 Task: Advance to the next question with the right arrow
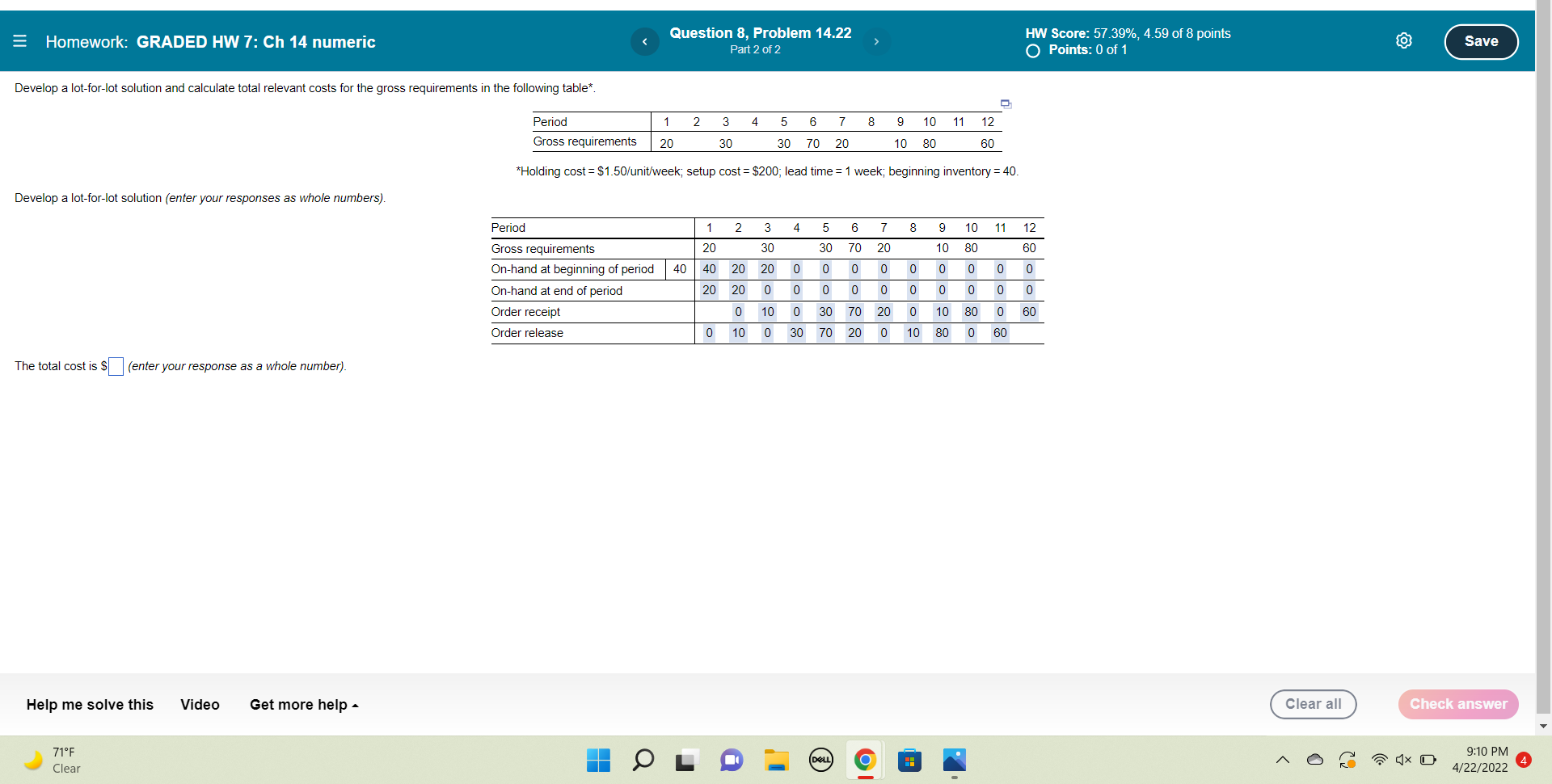(876, 41)
